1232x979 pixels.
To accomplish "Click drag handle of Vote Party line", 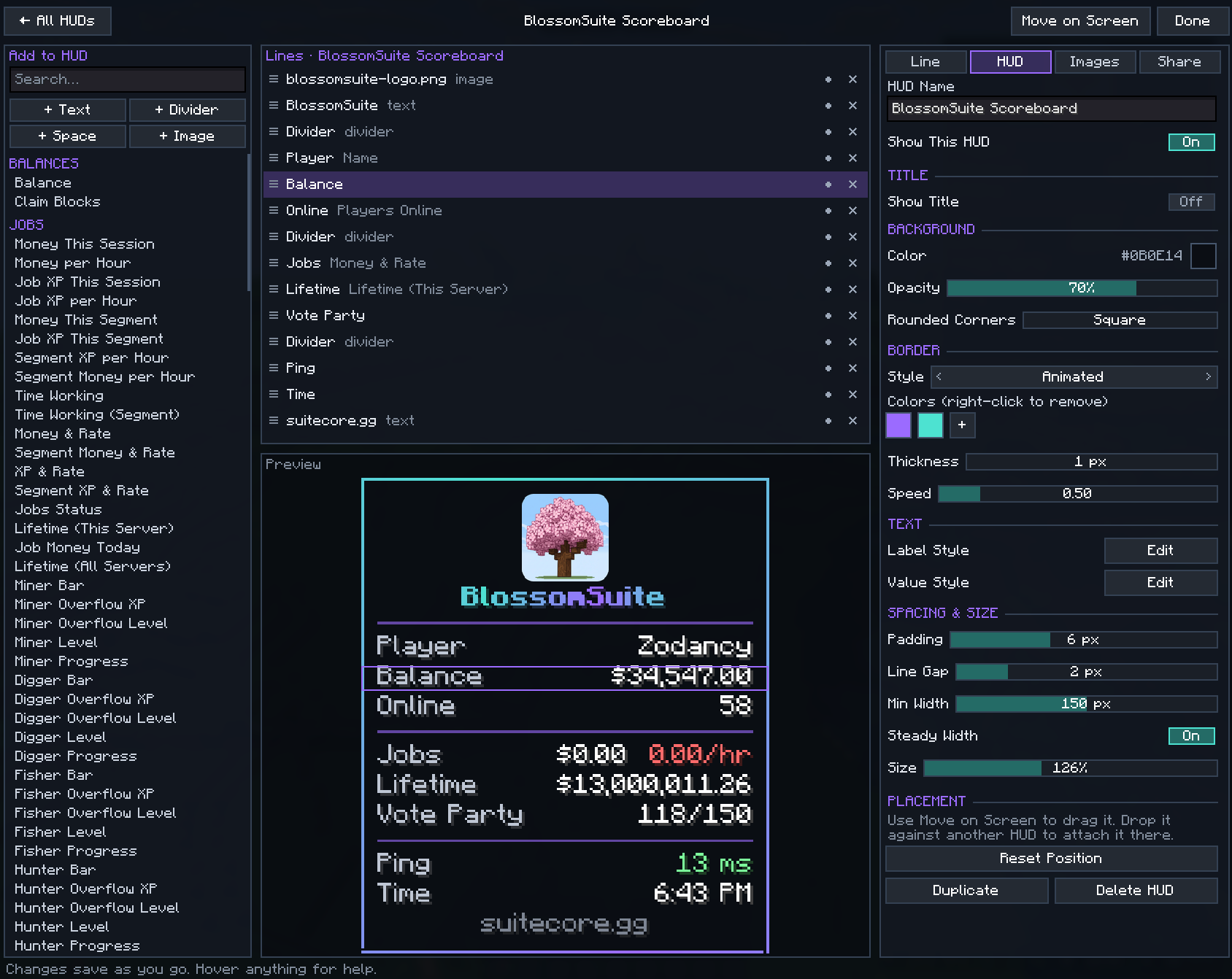I will [x=274, y=316].
